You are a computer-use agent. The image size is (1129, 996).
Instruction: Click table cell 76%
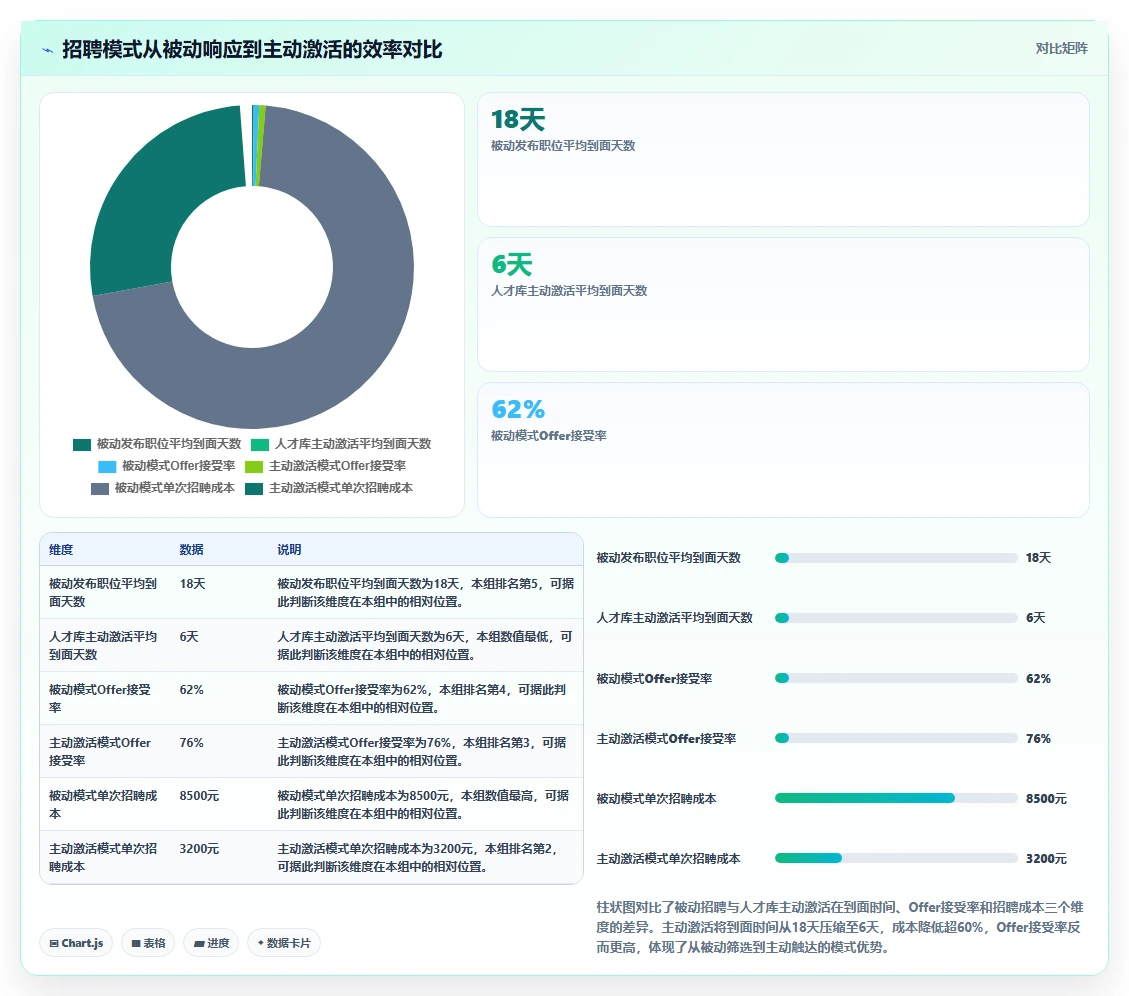[192, 742]
